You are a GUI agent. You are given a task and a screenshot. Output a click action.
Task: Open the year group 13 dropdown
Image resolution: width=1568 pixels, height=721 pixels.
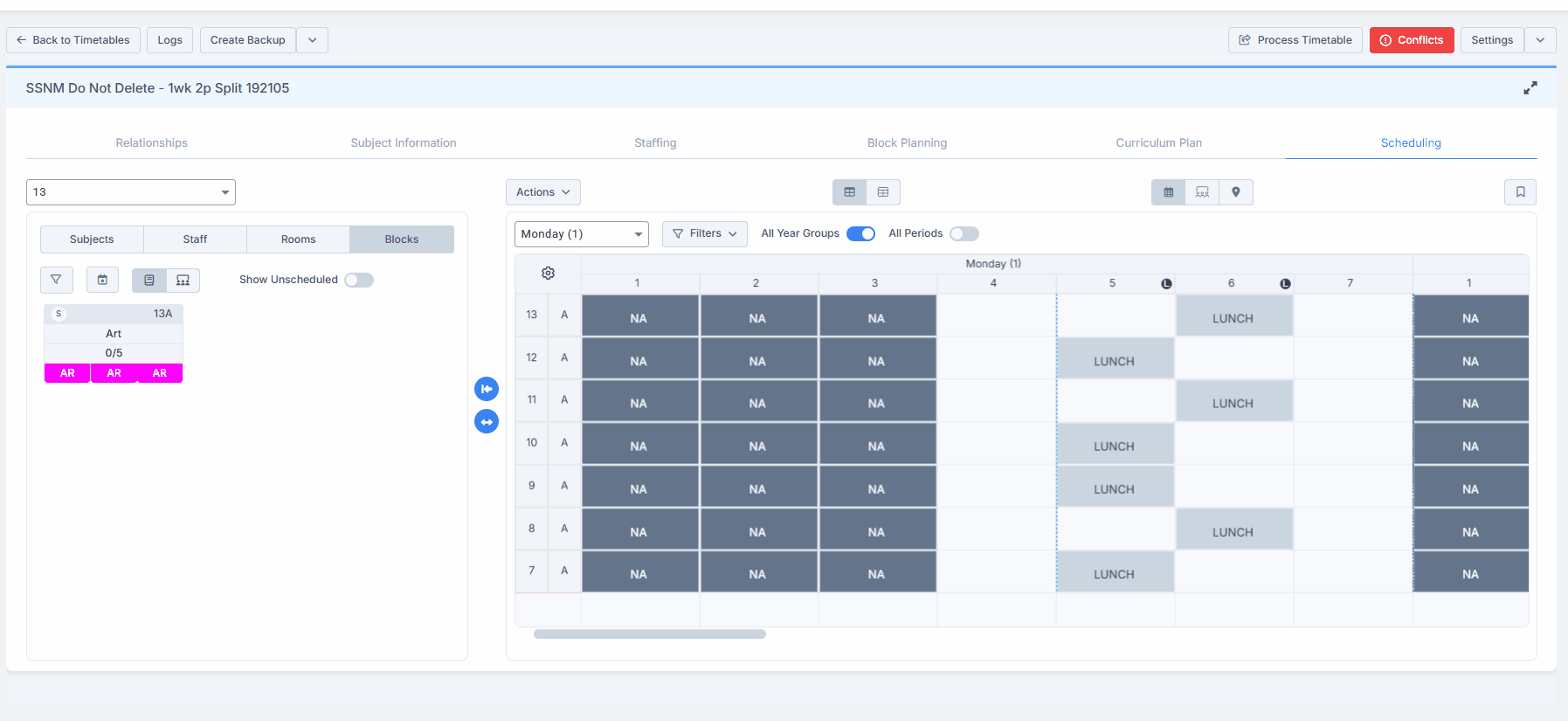click(131, 192)
